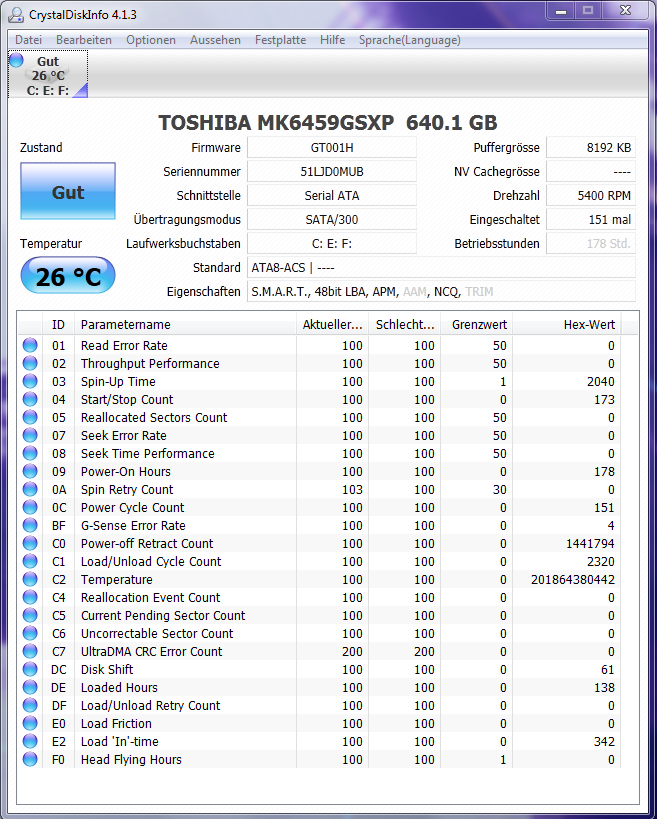This screenshot has width=657, height=819.
Task: Click status orb for Head Flying Hours
Action: 30,759
